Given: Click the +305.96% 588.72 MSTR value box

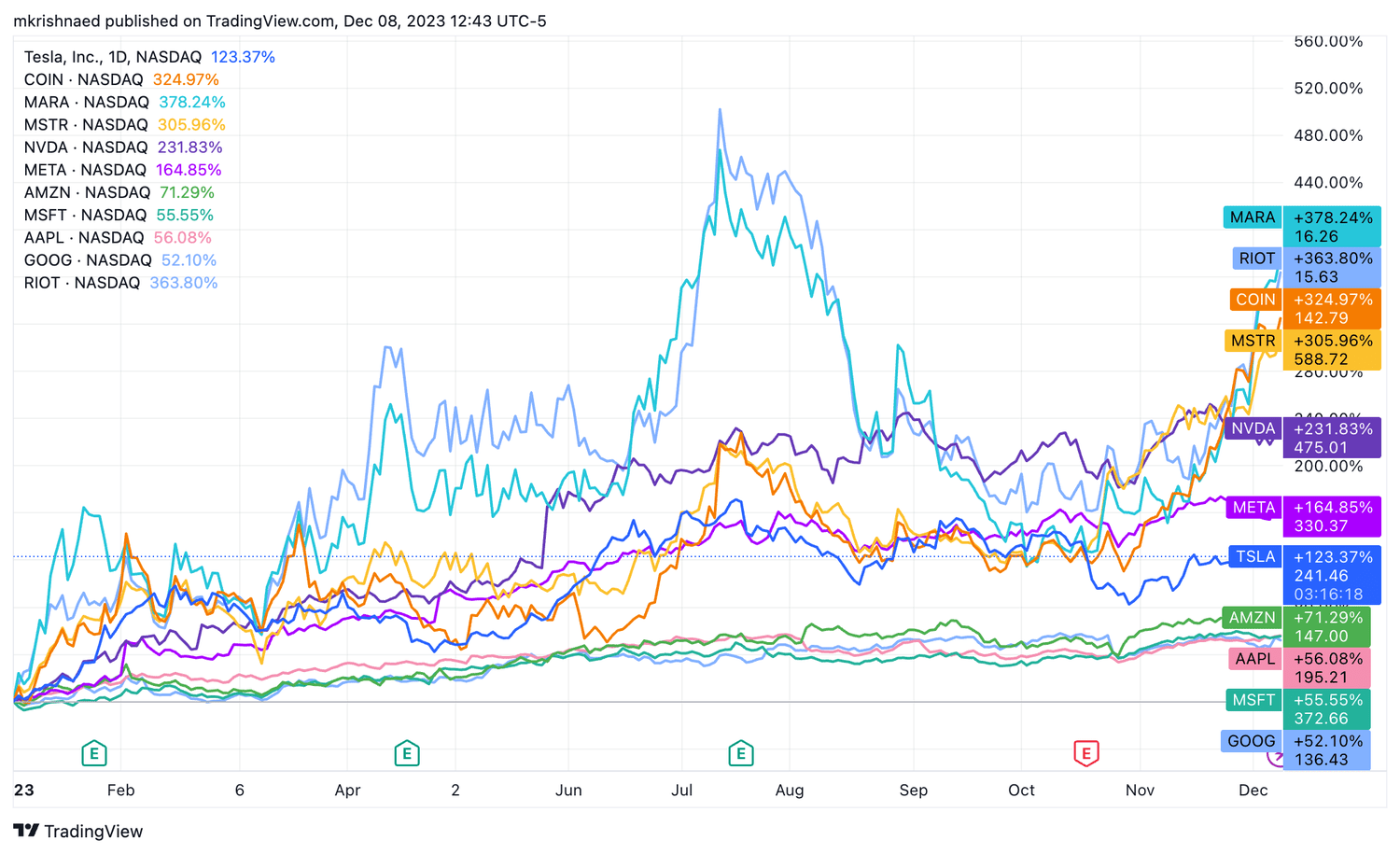Looking at the screenshot, I should tap(1333, 350).
